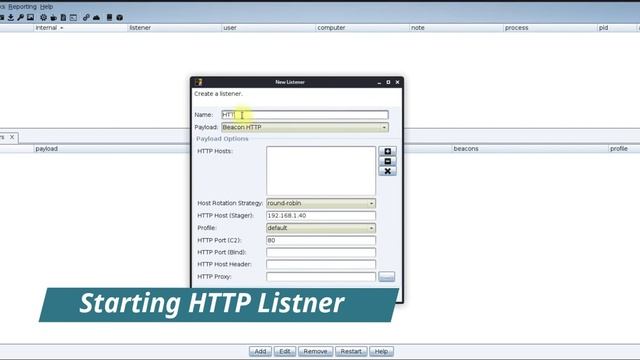Minimize the New Listener dialog
The image size is (640, 360).
pyautogui.click(x=379, y=82)
